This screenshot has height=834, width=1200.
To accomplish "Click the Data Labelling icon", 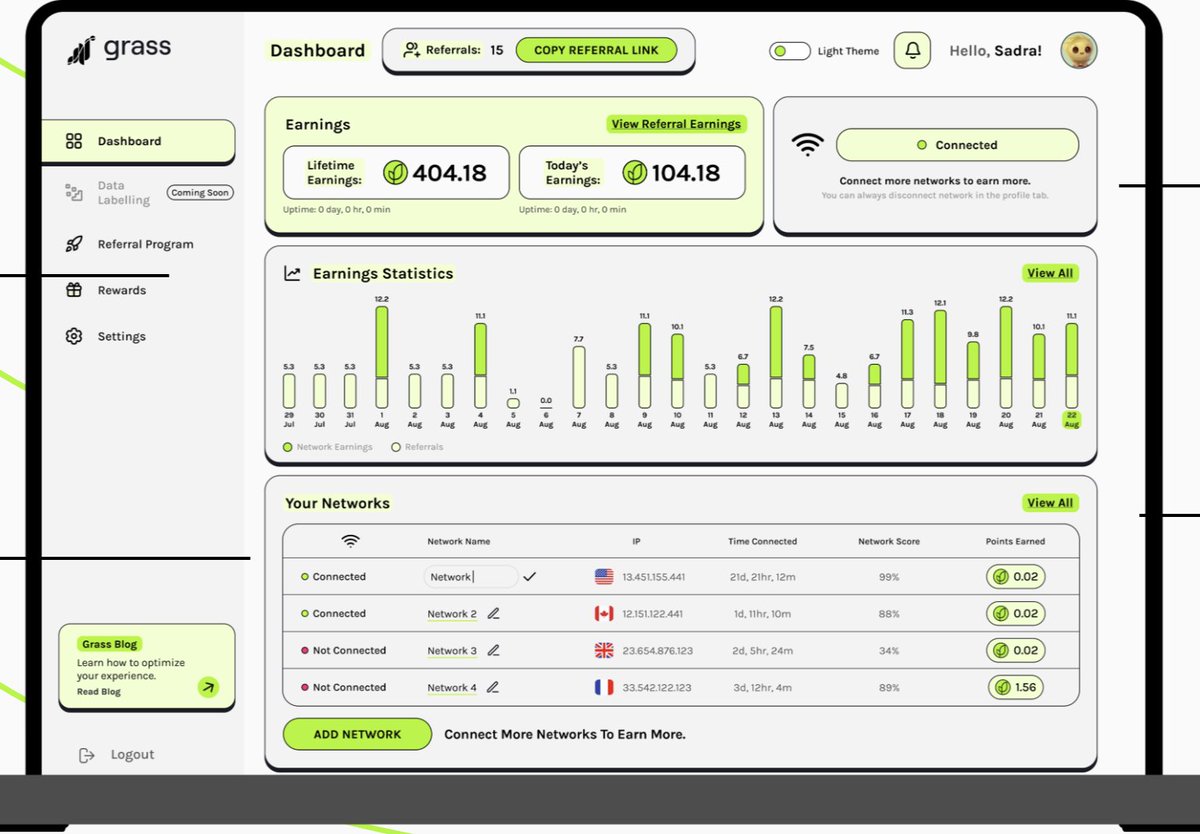I will coord(74,192).
